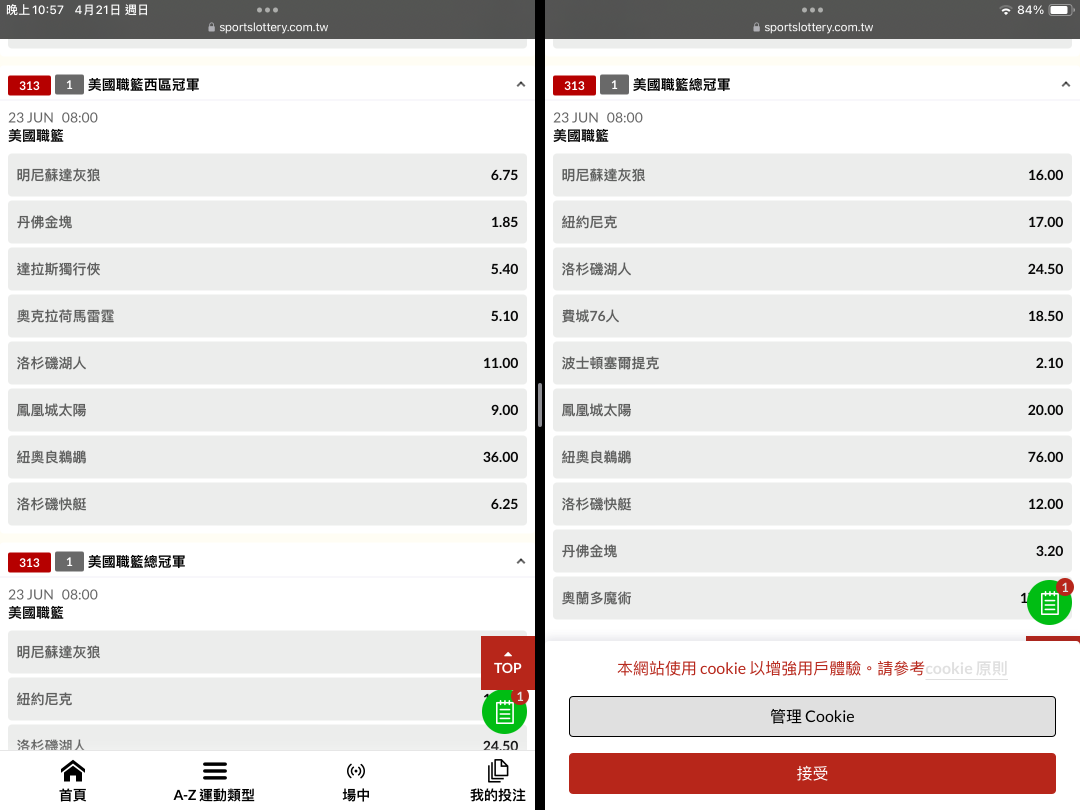
Task: Open the green bet slip icon in right window
Action: pos(1049,602)
